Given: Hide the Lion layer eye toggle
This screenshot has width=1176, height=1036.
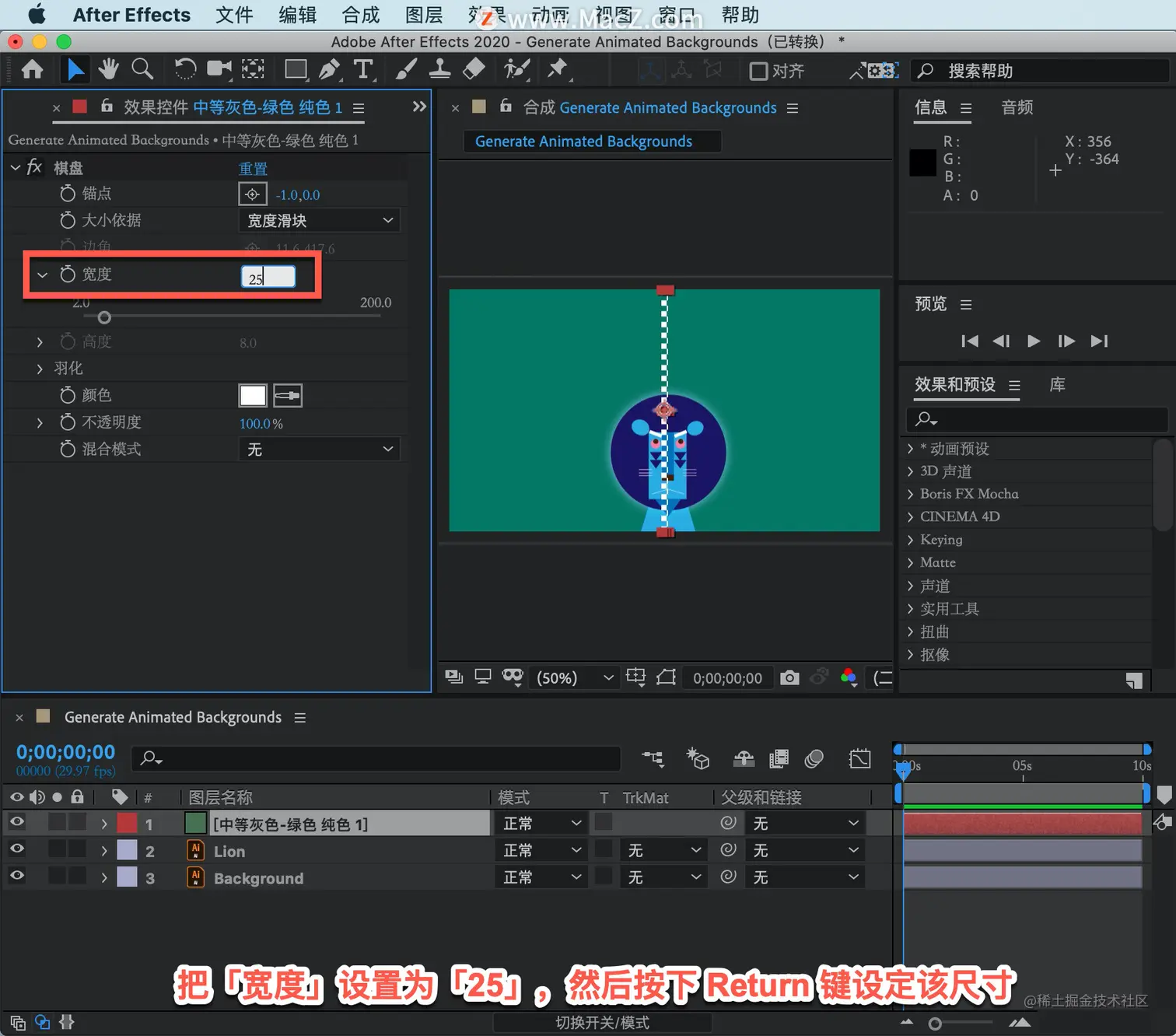Looking at the screenshot, I should tap(16, 849).
